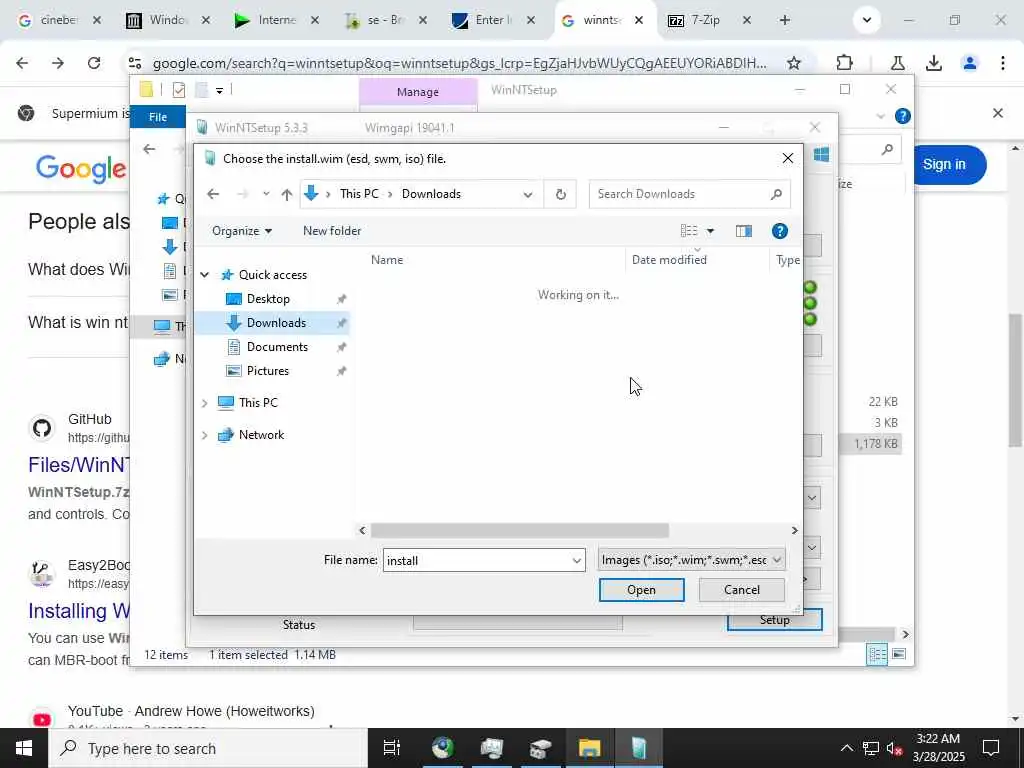Open the Windows Start menu

tap(24, 748)
